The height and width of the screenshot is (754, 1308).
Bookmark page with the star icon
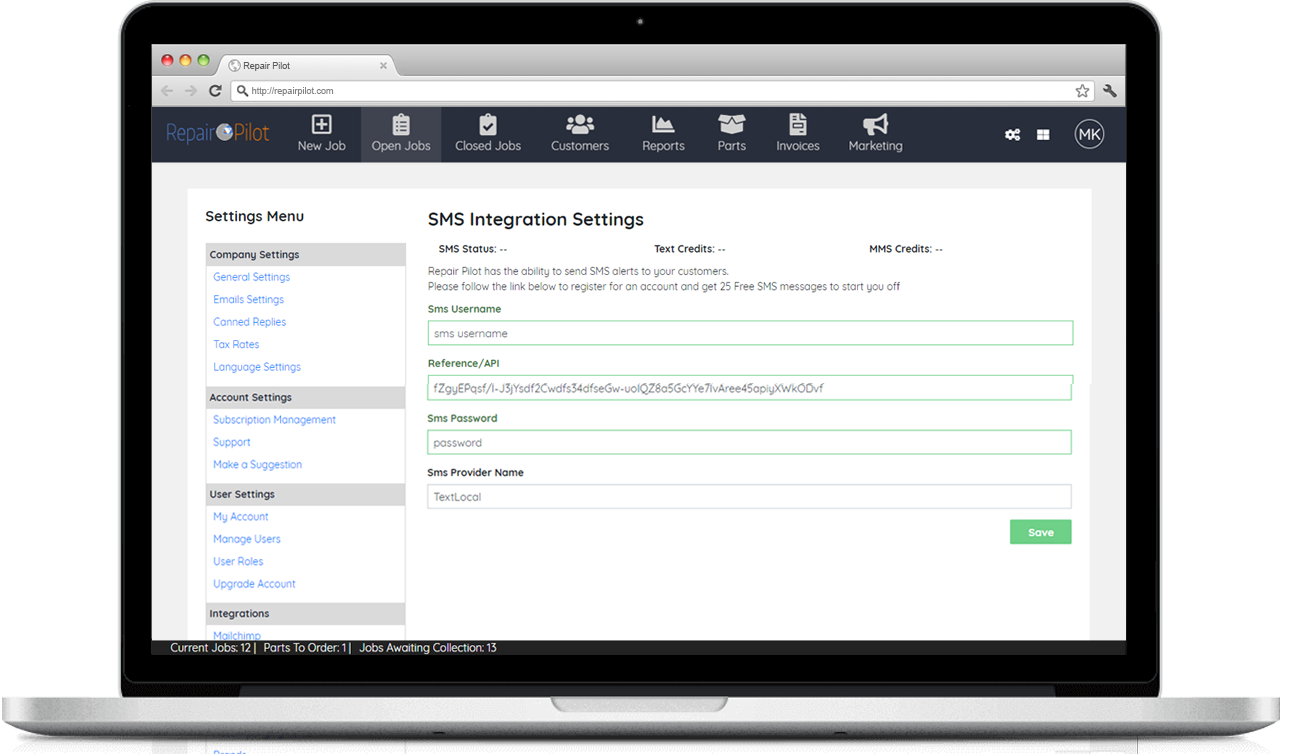click(x=1082, y=91)
